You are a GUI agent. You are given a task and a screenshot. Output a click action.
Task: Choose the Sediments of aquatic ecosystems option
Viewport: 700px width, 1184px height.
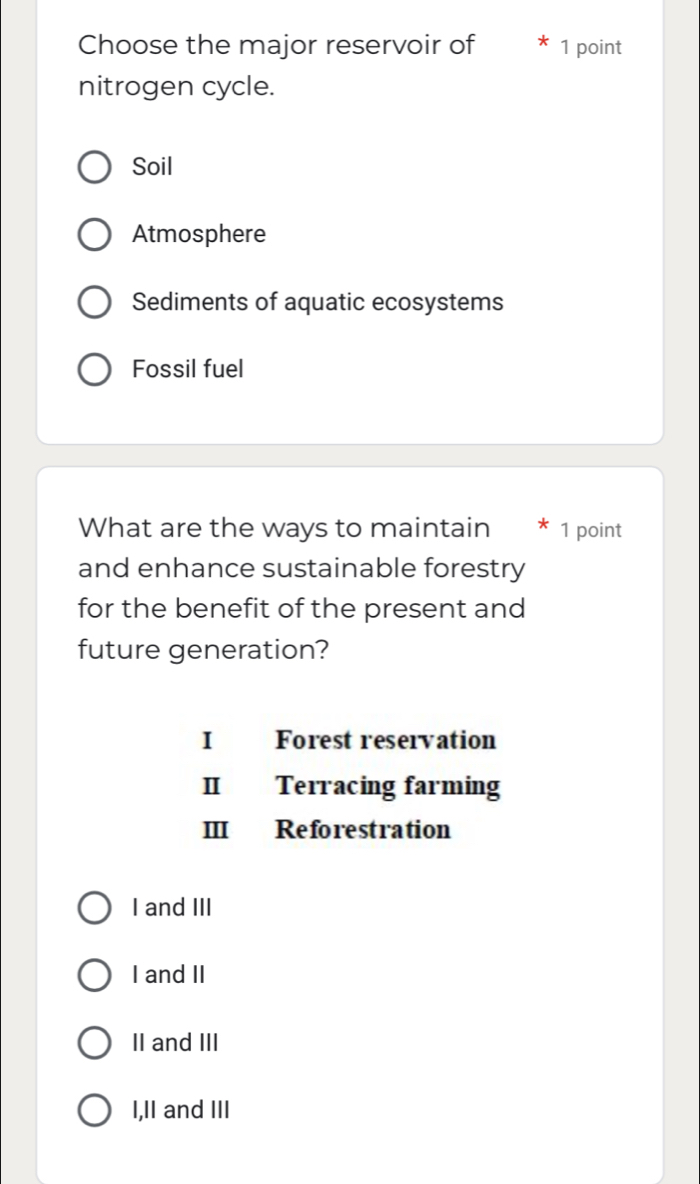coord(94,302)
